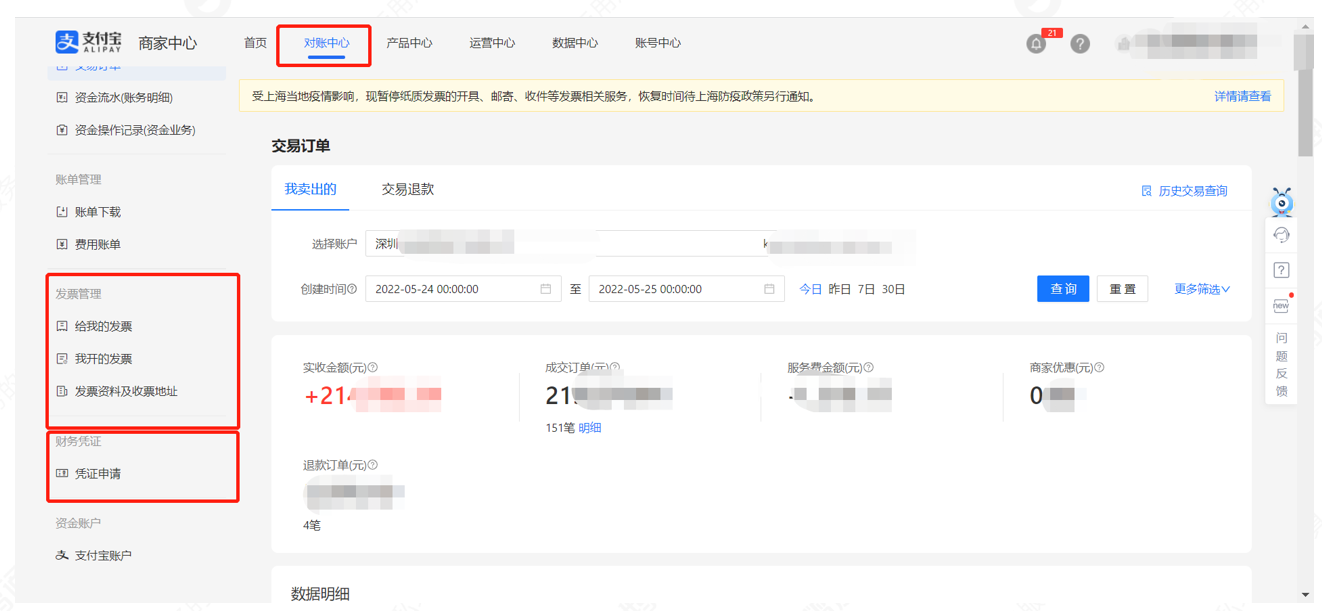The height and width of the screenshot is (611, 1322).
Task: Select the 今日 quick date range
Action: point(810,289)
